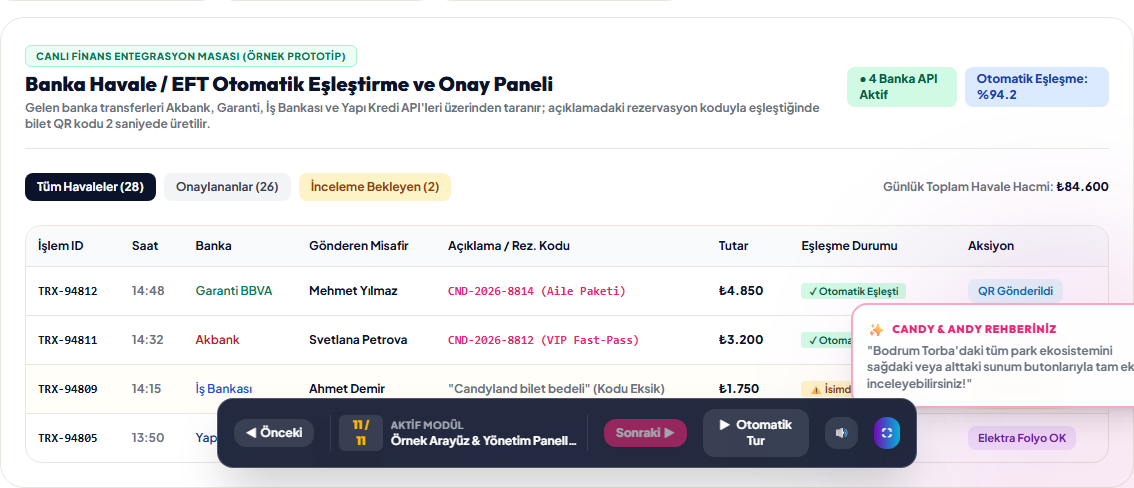Click the 4 Banka API Aktif badge
The height and width of the screenshot is (488, 1134).
(901, 87)
